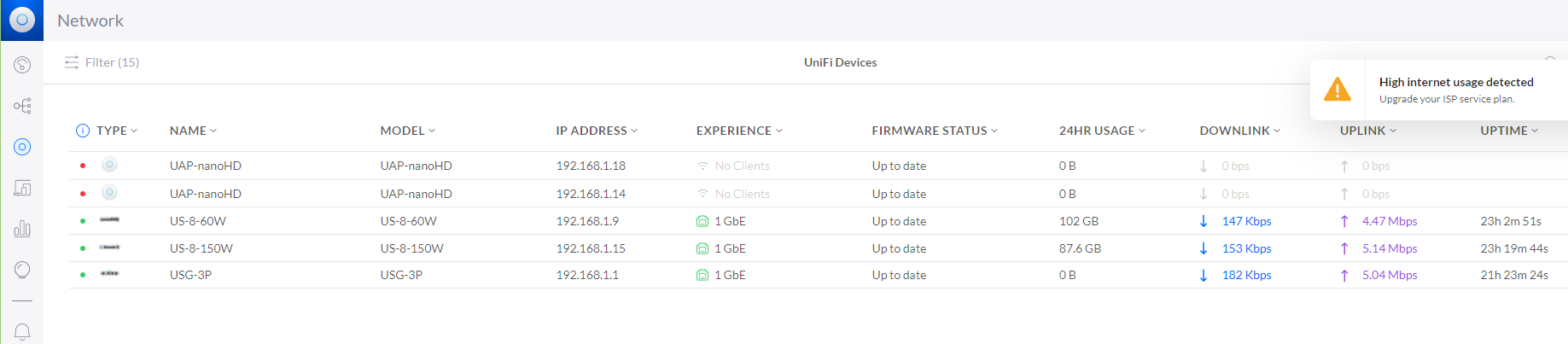Open the Insights lightbulb sidebar icon
The width and height of the screenshot is (1568, 344).
click(22, 270)
